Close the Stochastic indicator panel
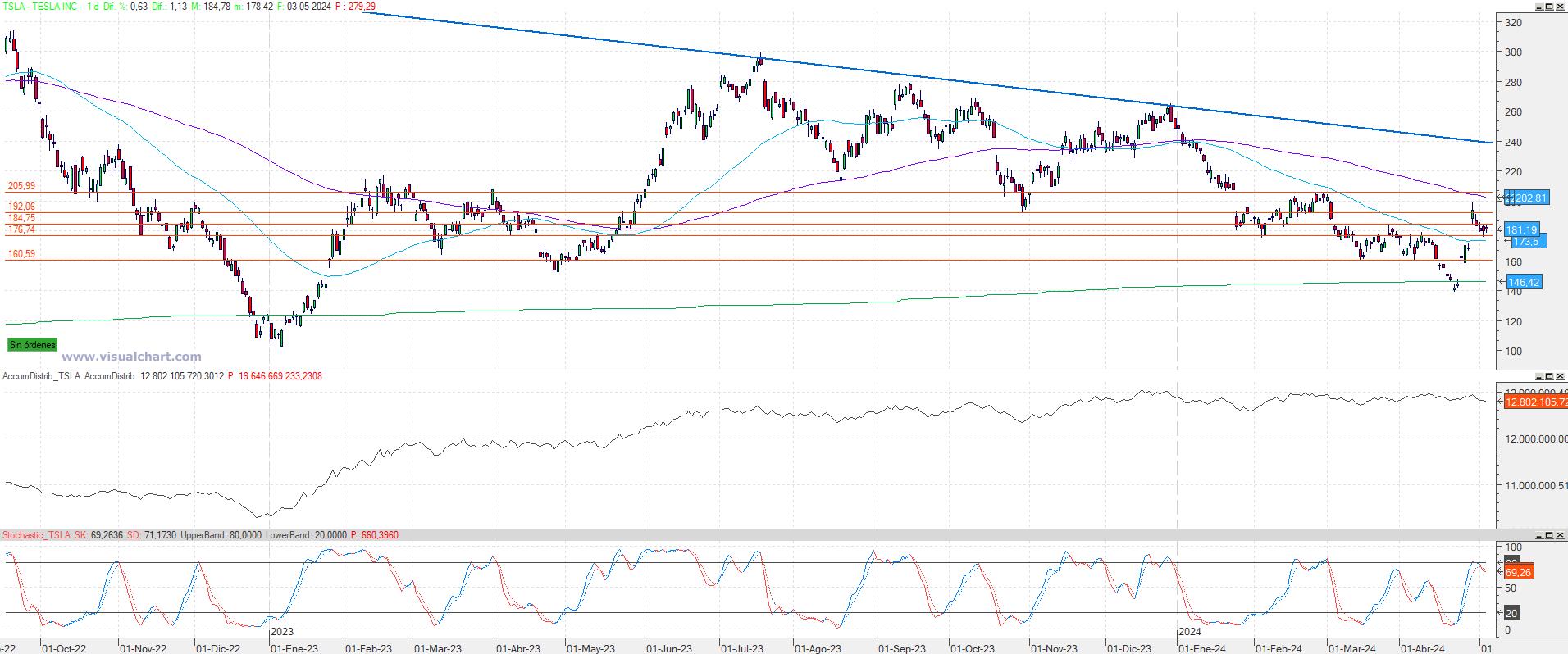Viewport: 1568px width, 654px height. point(1561,535)
